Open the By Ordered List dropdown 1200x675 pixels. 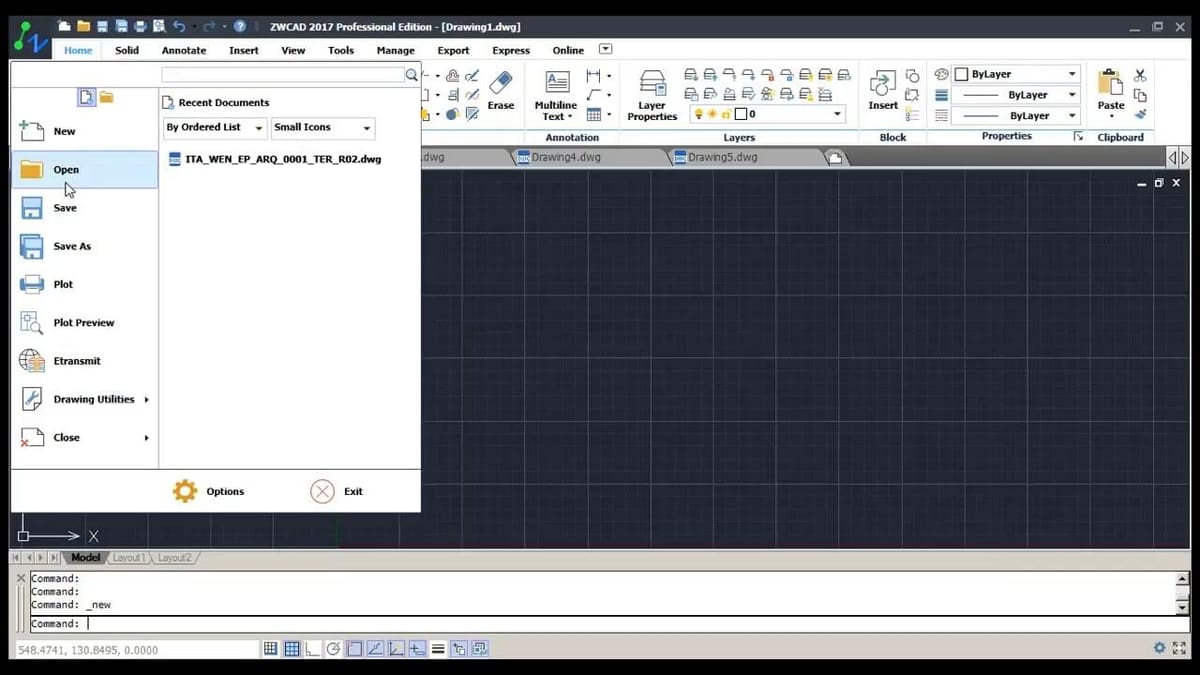215,128
